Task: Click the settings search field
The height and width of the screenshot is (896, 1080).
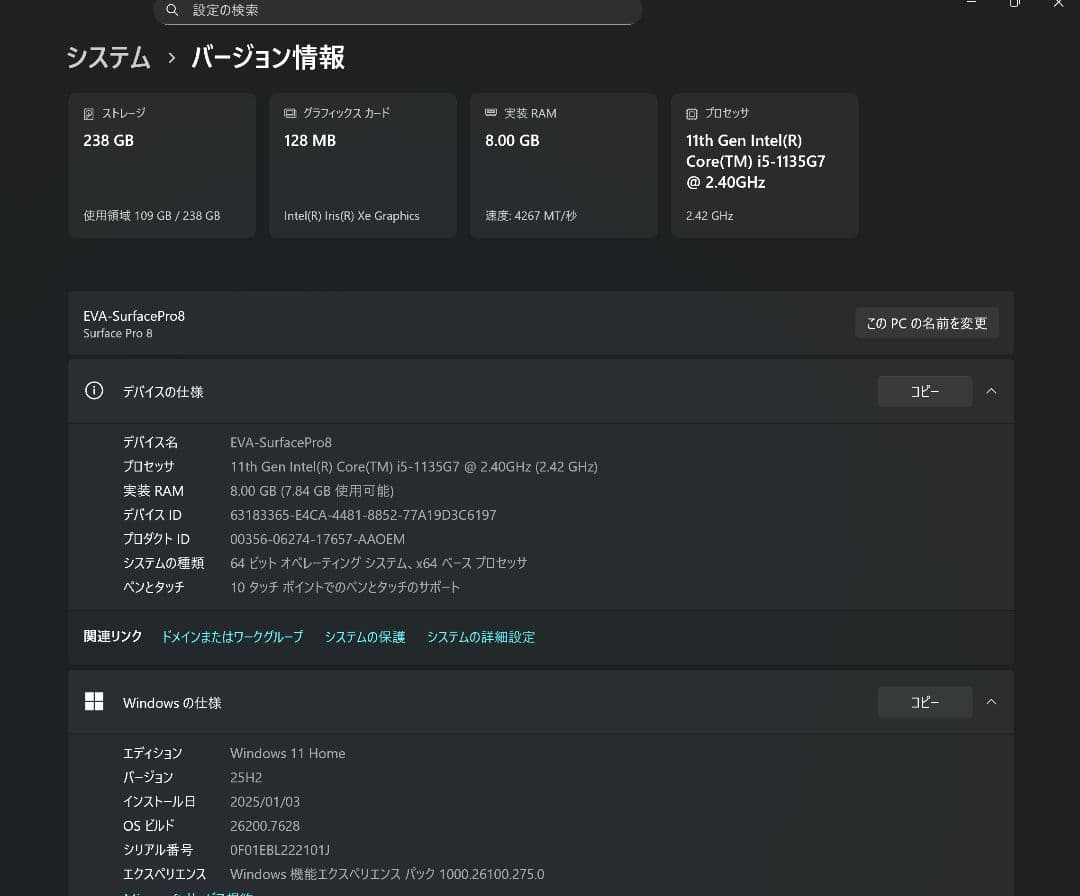Action: pos(397,11)
